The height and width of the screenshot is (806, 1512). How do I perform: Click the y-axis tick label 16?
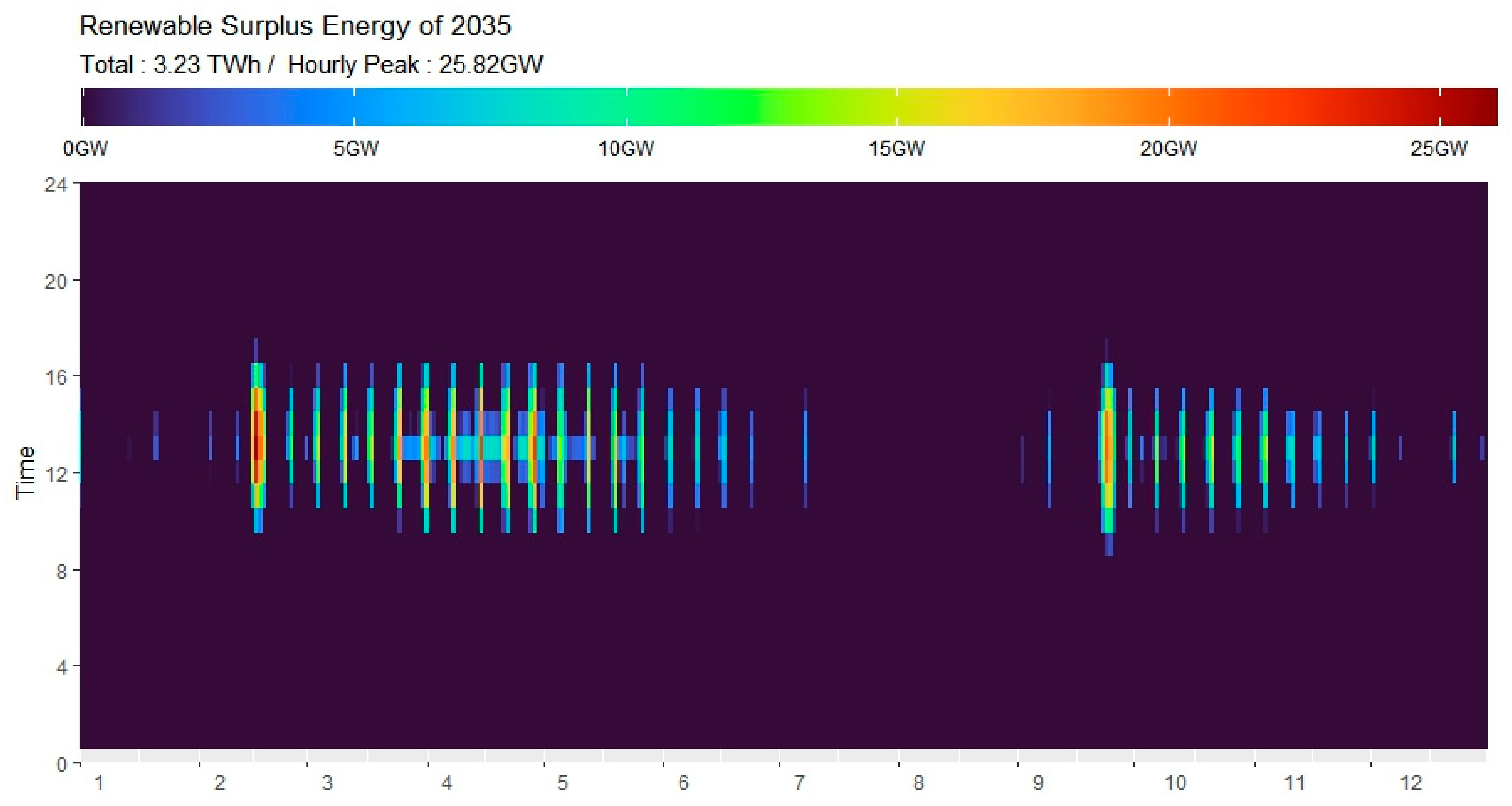point(57,377)
